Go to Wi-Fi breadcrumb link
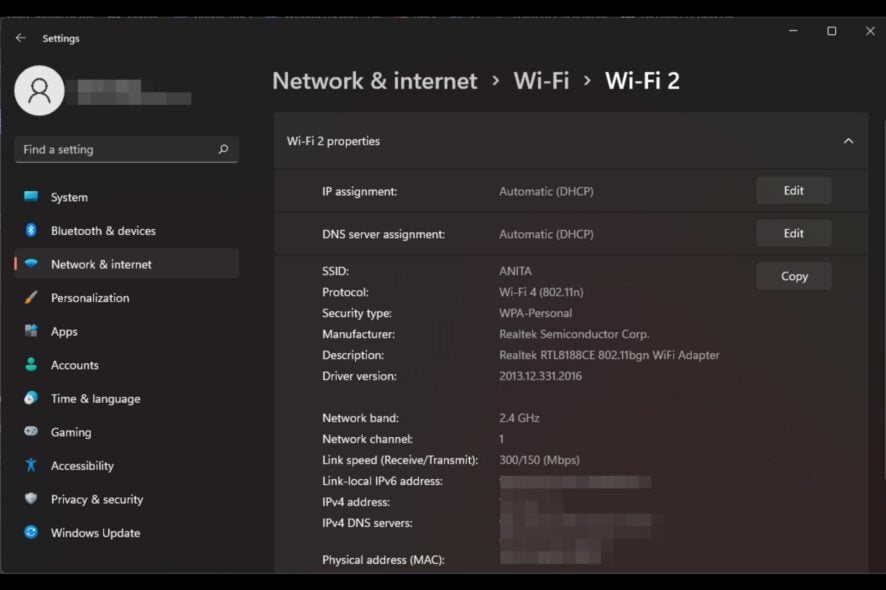The image size is (886, 590). coord(541,81)
